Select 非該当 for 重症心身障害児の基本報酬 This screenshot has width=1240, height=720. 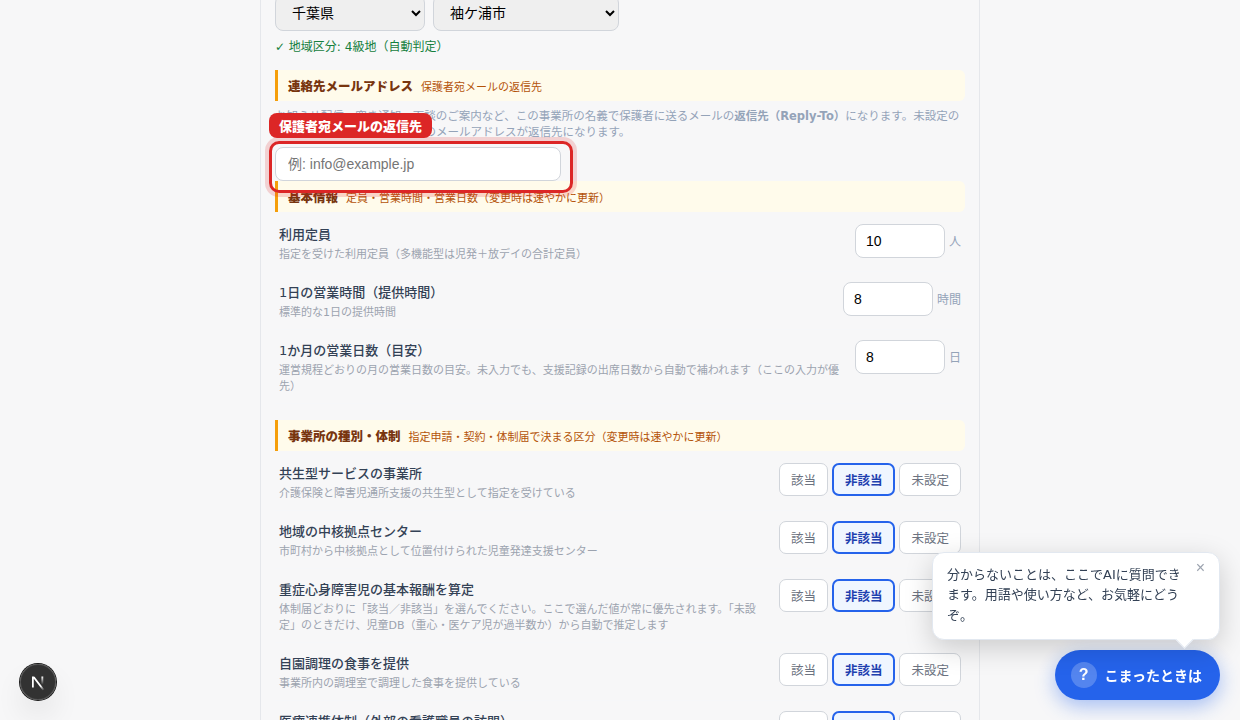[x=863, y=596]
